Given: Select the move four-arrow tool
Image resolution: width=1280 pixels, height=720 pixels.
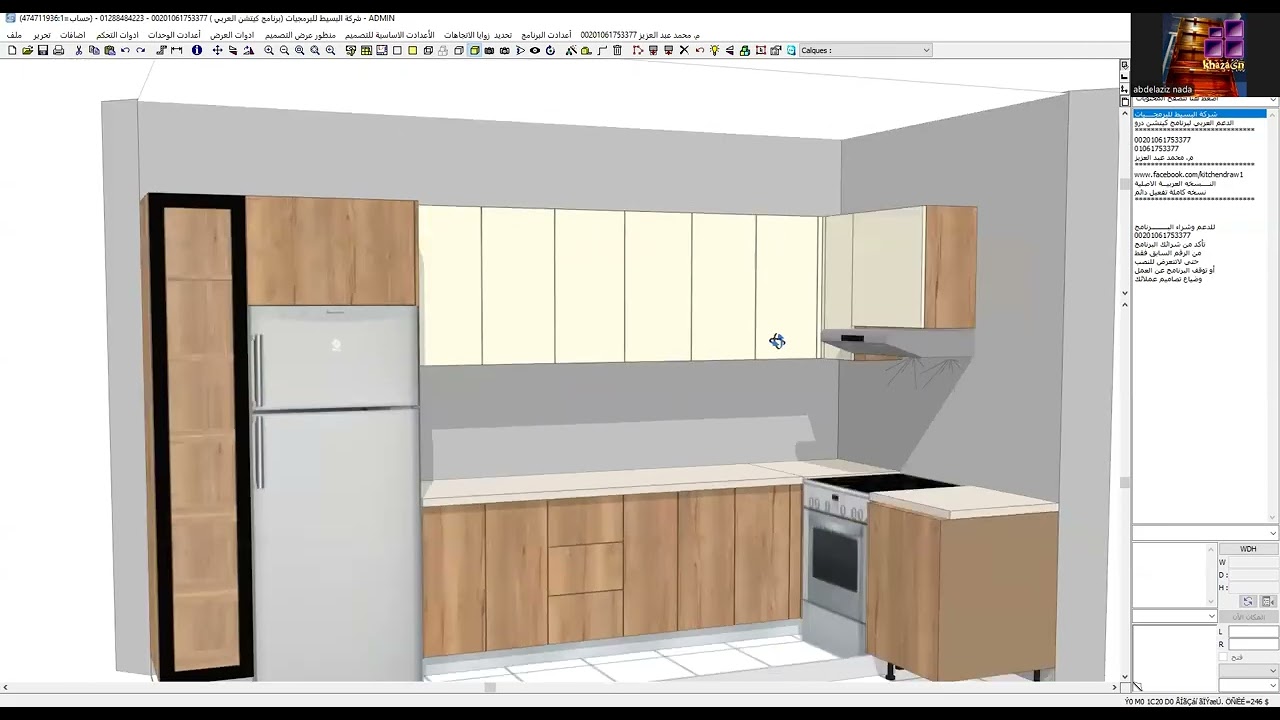Looking at the screenshot, I should click(217, 50).
